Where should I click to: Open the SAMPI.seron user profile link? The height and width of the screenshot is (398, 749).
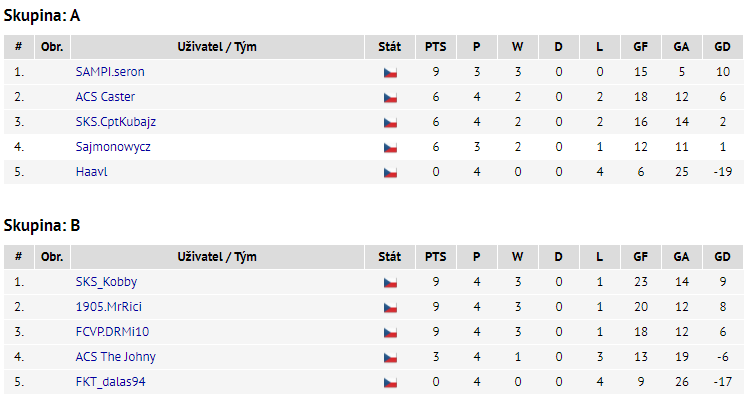click(110, 72)
